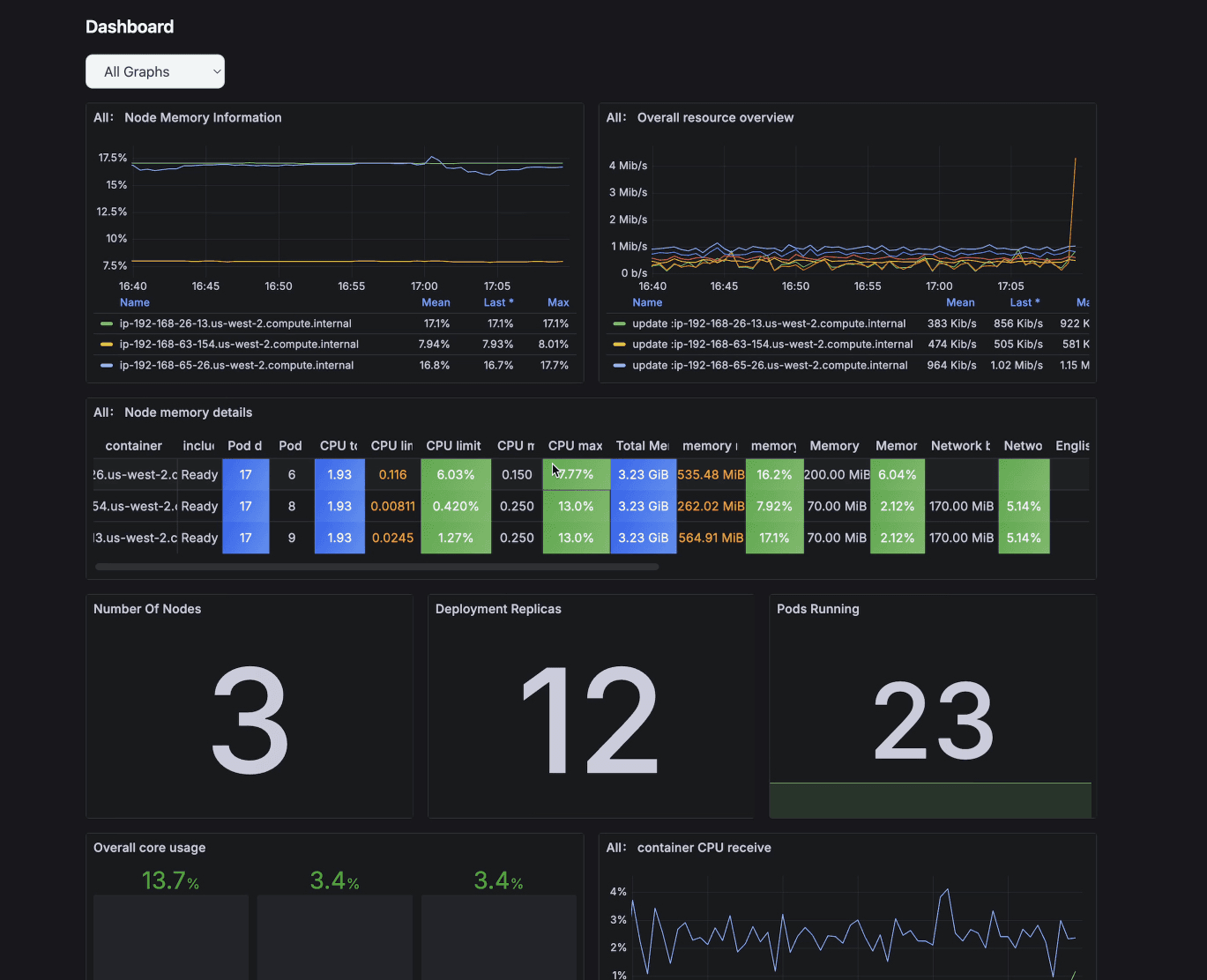Open Overall resource overview panel title menu
Screen dimensions: 1207x980
(715, 117)
